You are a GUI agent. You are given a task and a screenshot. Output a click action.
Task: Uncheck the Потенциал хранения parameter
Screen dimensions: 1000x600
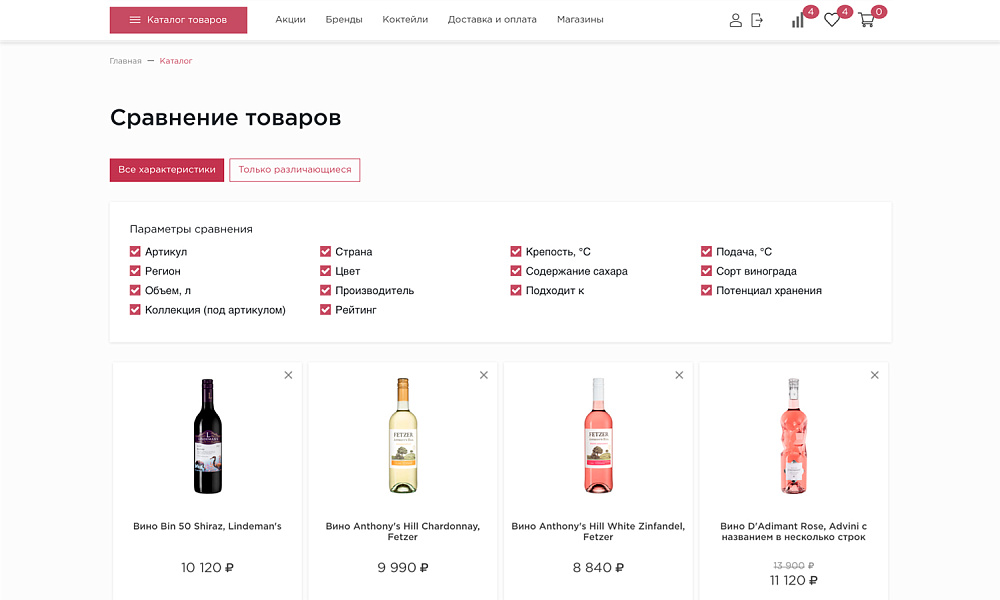706,290
